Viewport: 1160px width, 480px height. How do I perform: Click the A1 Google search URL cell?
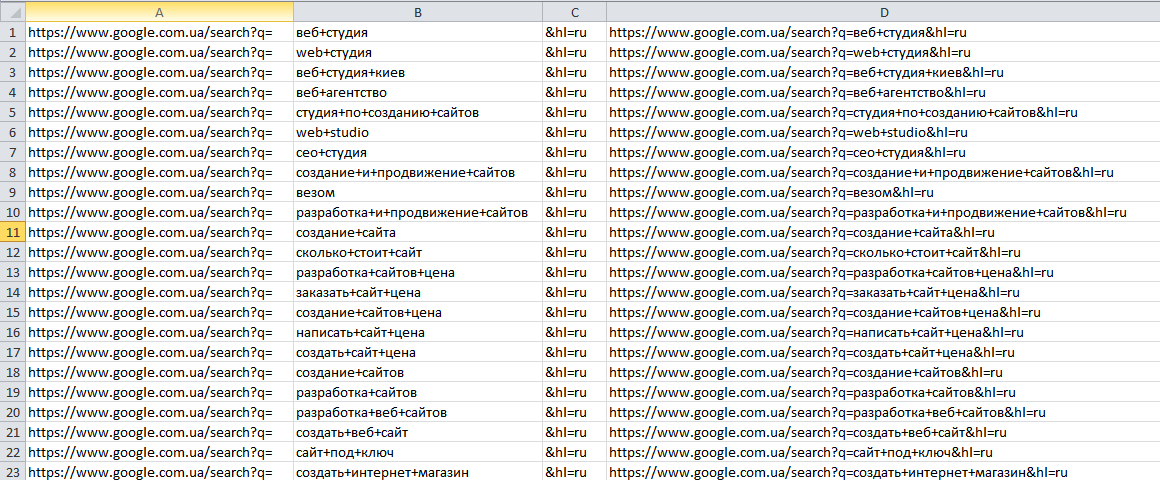[x=159, y=33]
